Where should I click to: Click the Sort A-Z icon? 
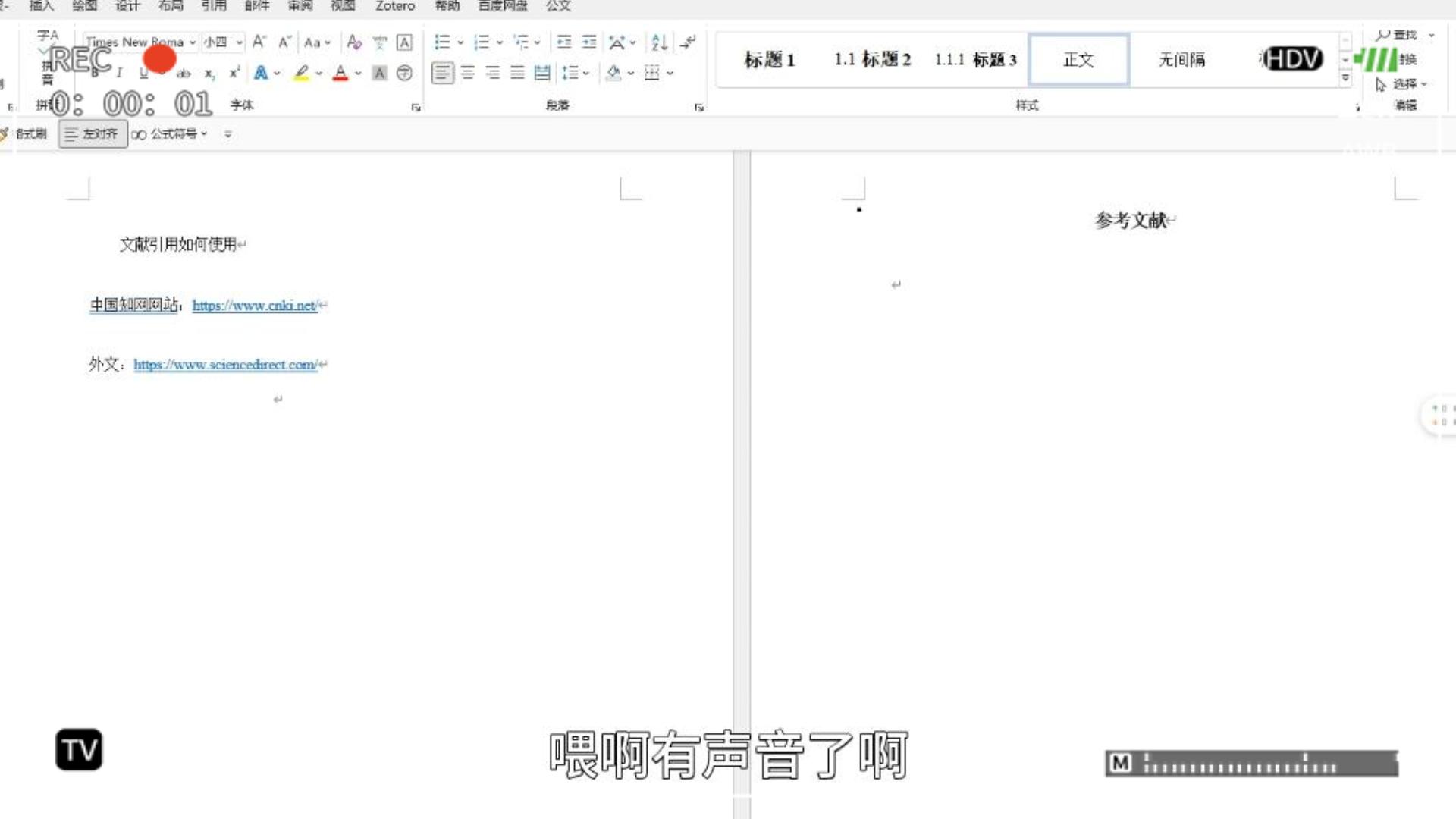(x=660, y=42)
